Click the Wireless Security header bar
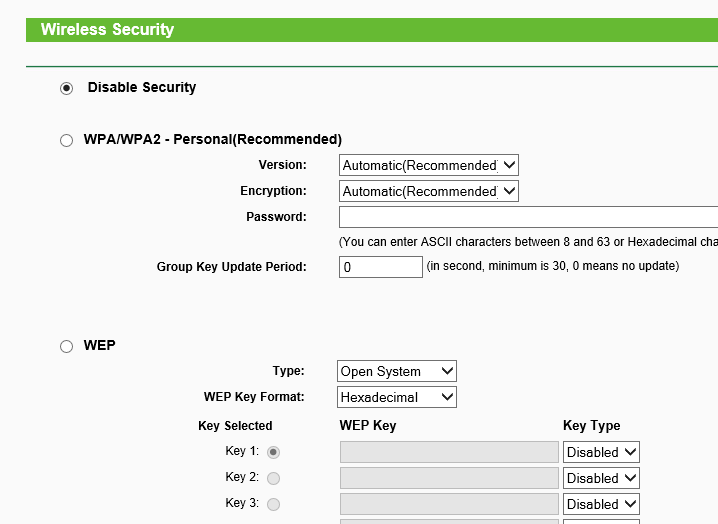This screenshot has width=718, height=524. coord(372,30)
